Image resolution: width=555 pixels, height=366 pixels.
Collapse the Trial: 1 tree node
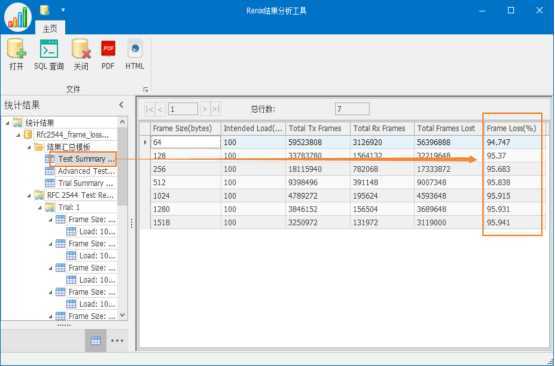40,207
